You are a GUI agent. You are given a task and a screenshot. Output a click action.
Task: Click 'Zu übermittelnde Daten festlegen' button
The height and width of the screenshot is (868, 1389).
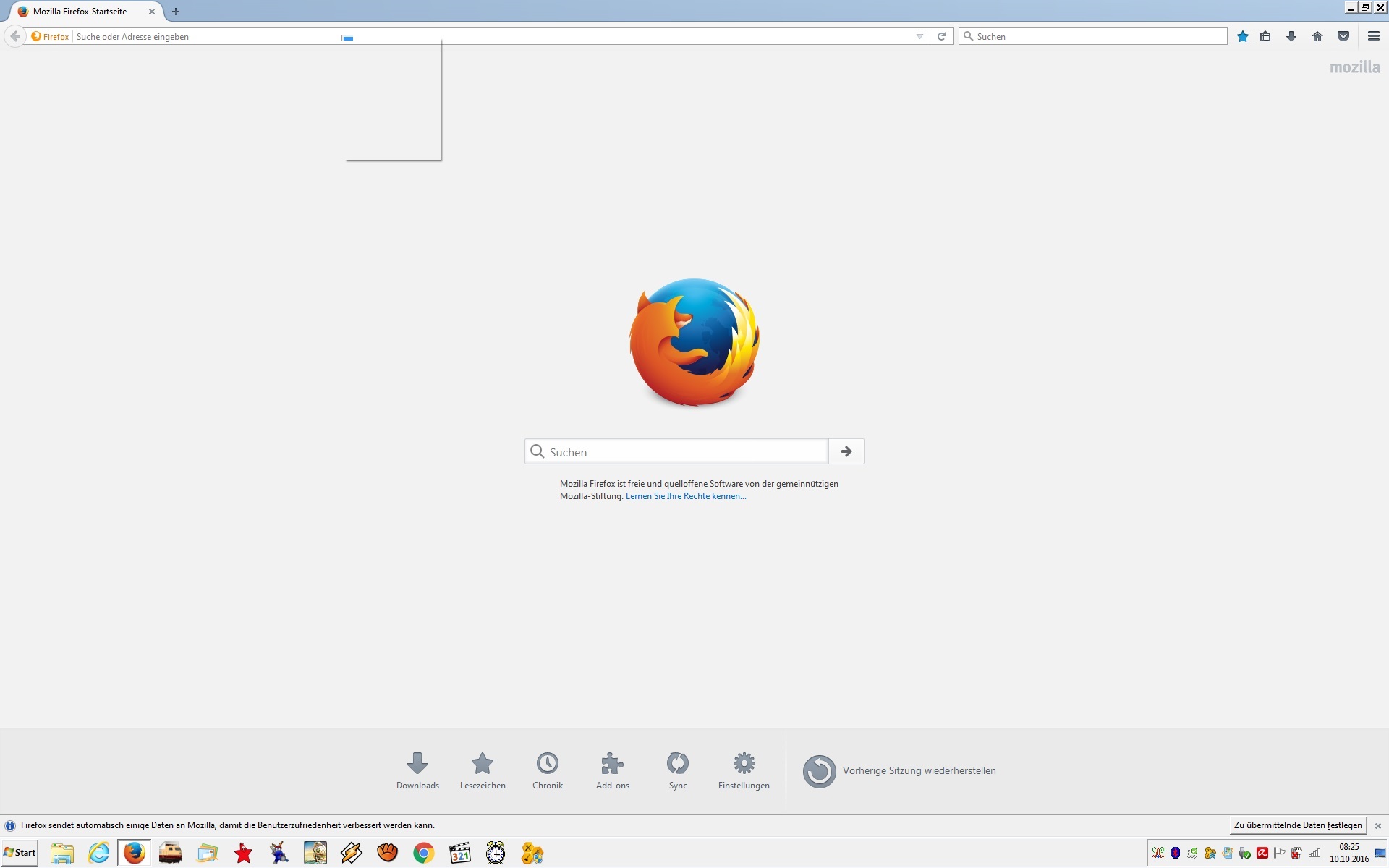point(1298,825)
